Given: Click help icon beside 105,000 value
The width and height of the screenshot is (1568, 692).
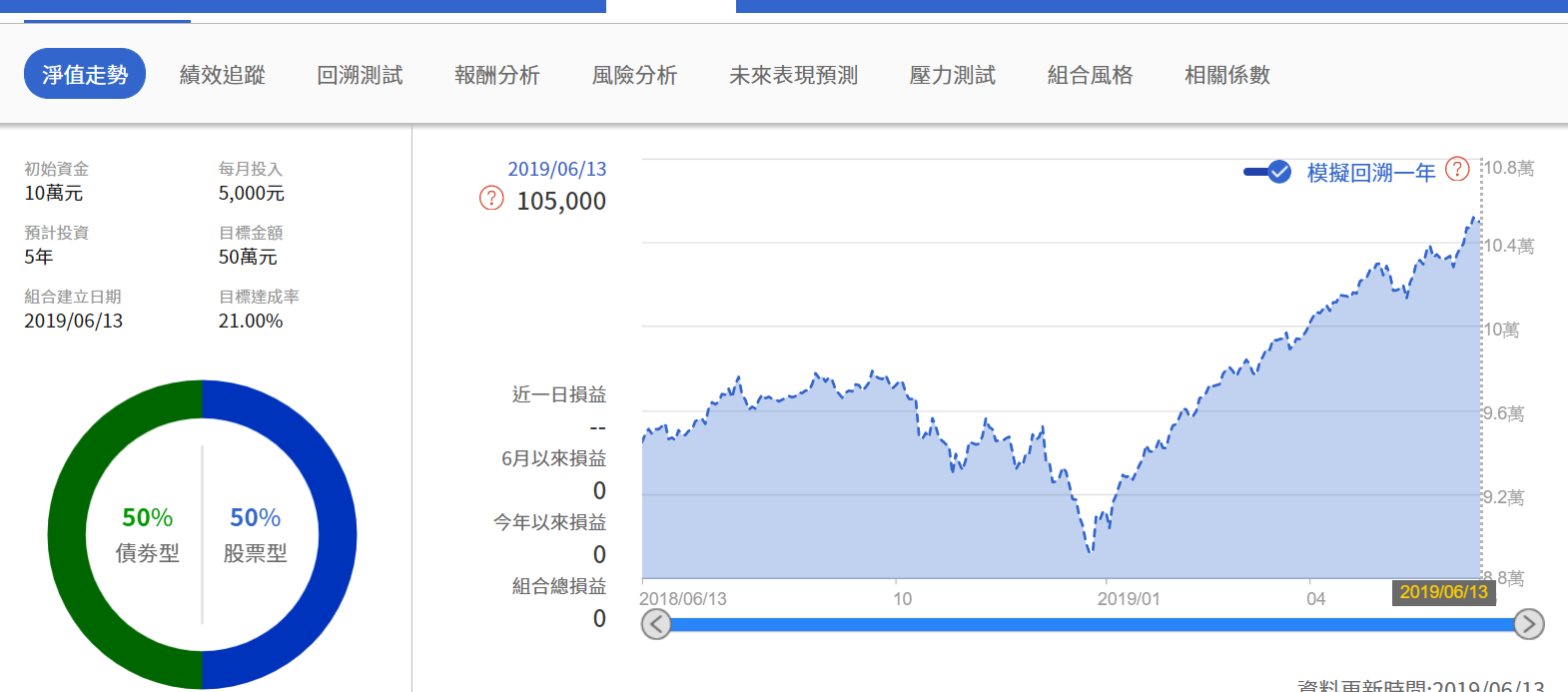Looking at the screenshot, I should [491, 198].
